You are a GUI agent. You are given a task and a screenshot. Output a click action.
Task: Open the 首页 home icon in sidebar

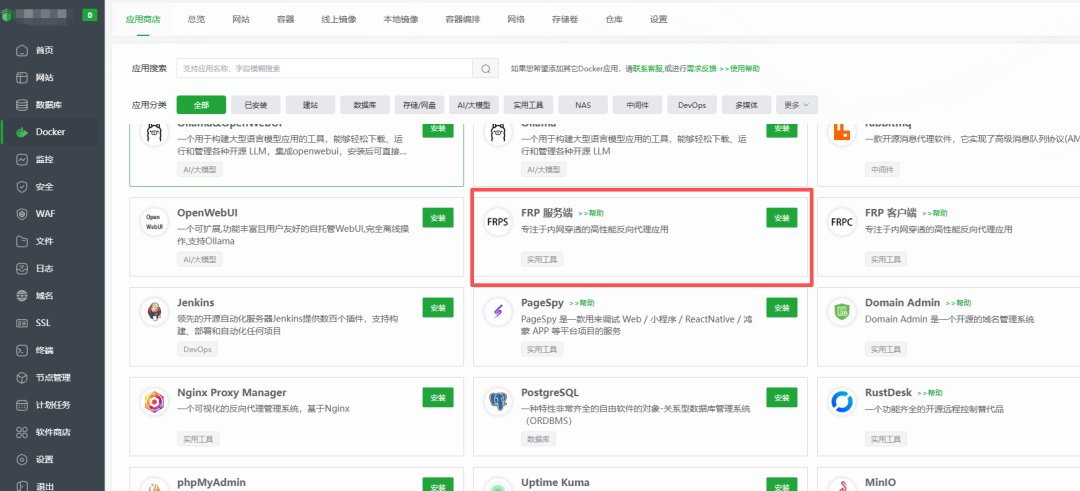click(x=21, y=50)
